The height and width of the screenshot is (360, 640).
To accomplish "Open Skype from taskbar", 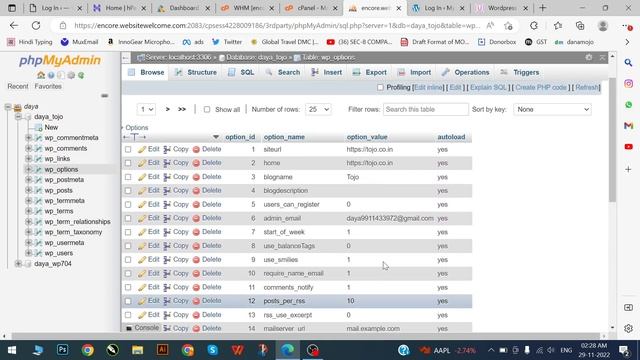I will coord(212,350).
